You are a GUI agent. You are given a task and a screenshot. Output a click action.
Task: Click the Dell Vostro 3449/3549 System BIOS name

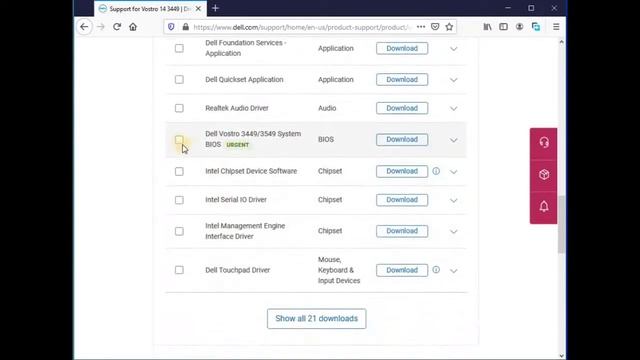point(253,139)
